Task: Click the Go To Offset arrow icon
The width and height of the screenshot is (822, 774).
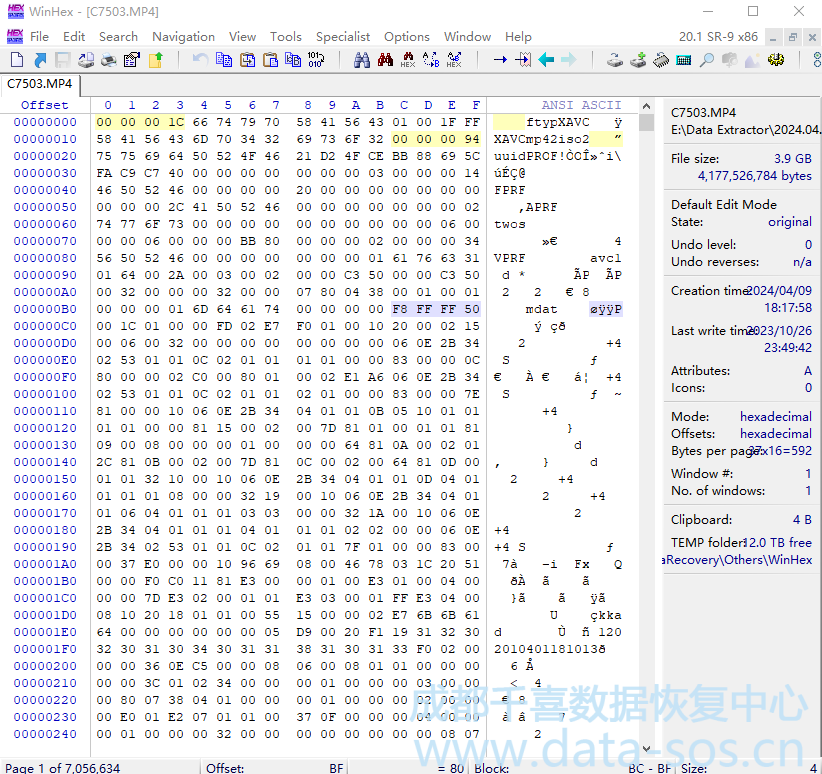Action: (499, 60)
